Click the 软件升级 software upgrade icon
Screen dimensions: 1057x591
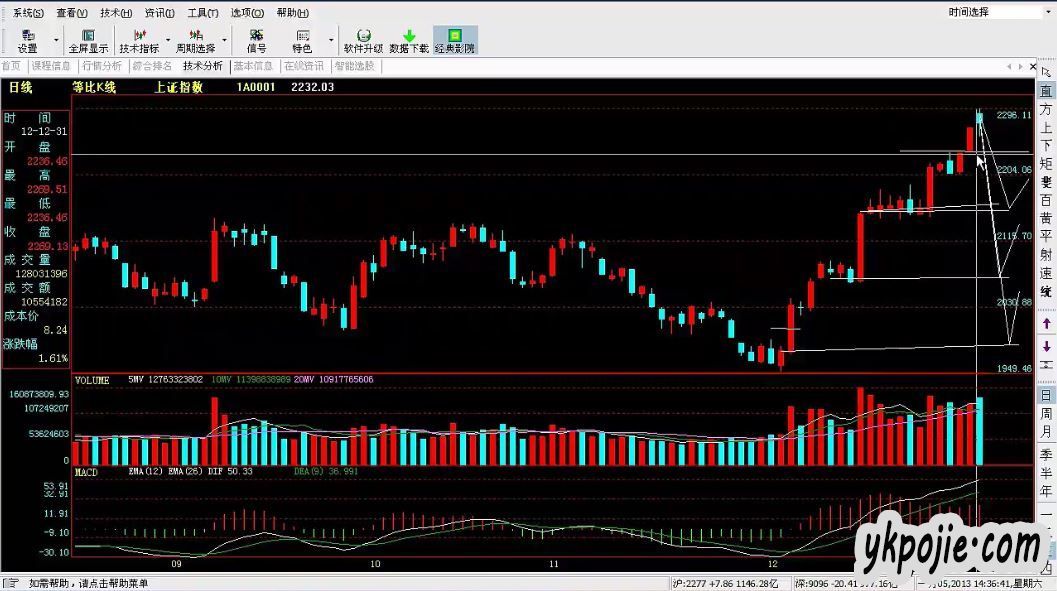pos(363,41)
